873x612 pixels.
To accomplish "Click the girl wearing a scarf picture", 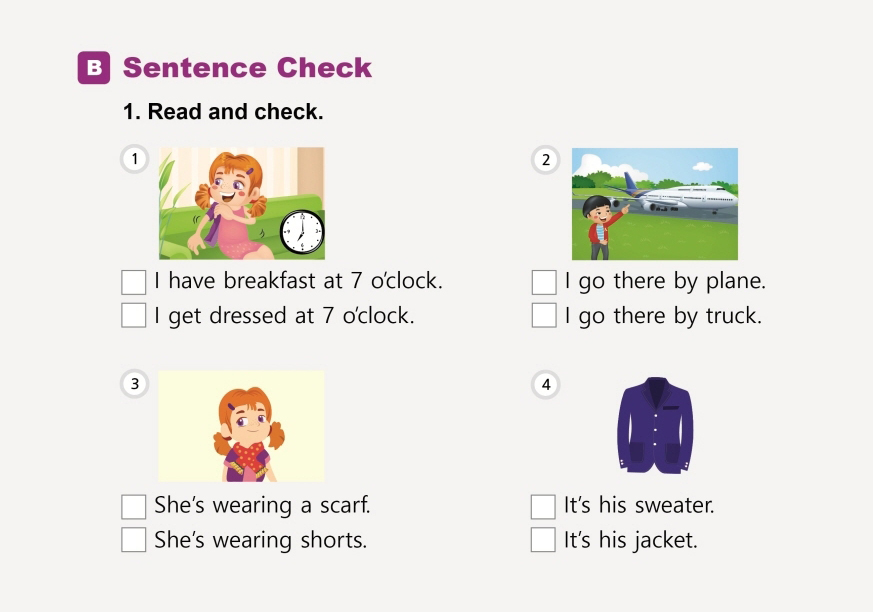I will tap(241, 426).
